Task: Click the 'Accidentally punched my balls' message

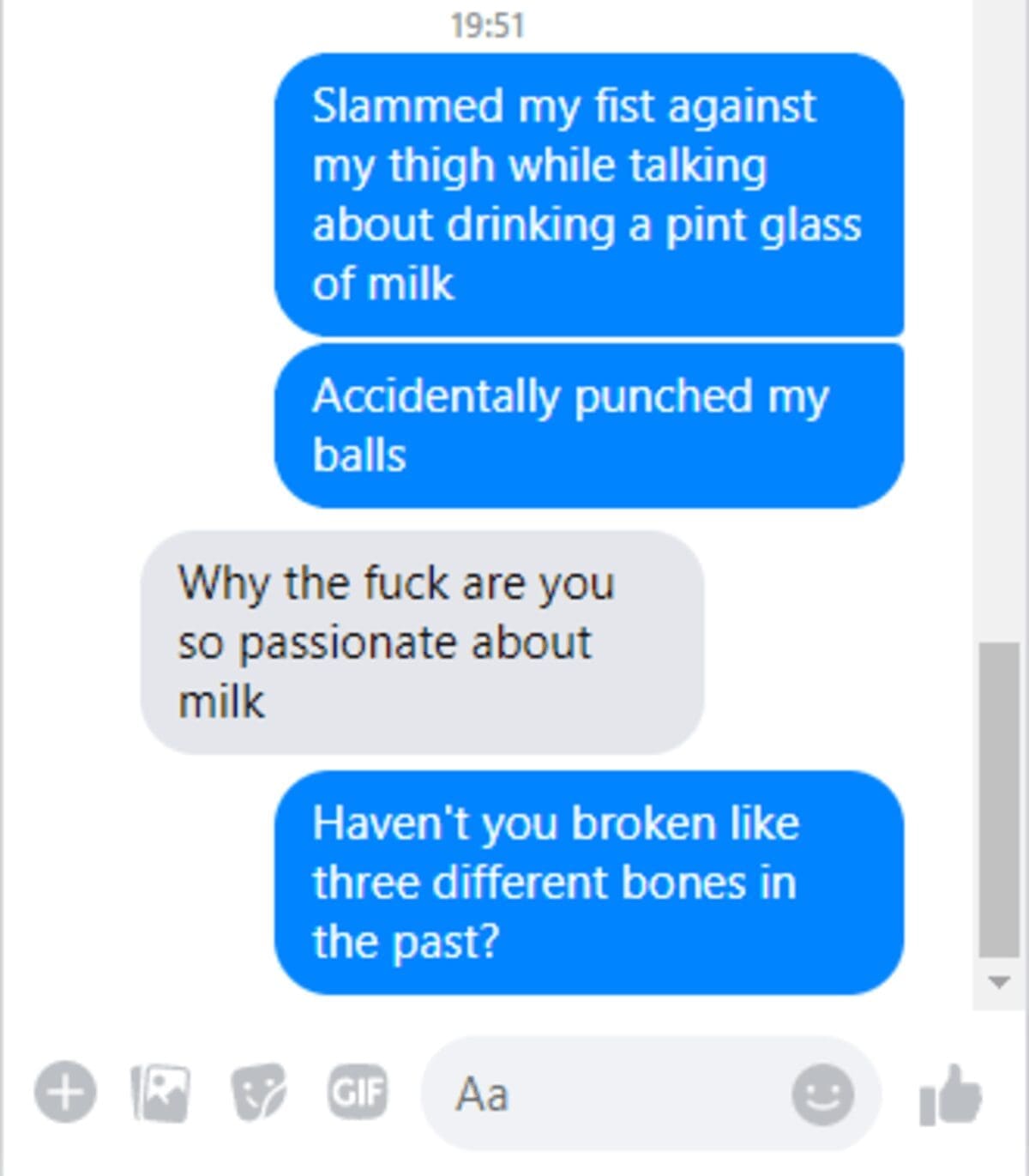Action: point(588,425)
